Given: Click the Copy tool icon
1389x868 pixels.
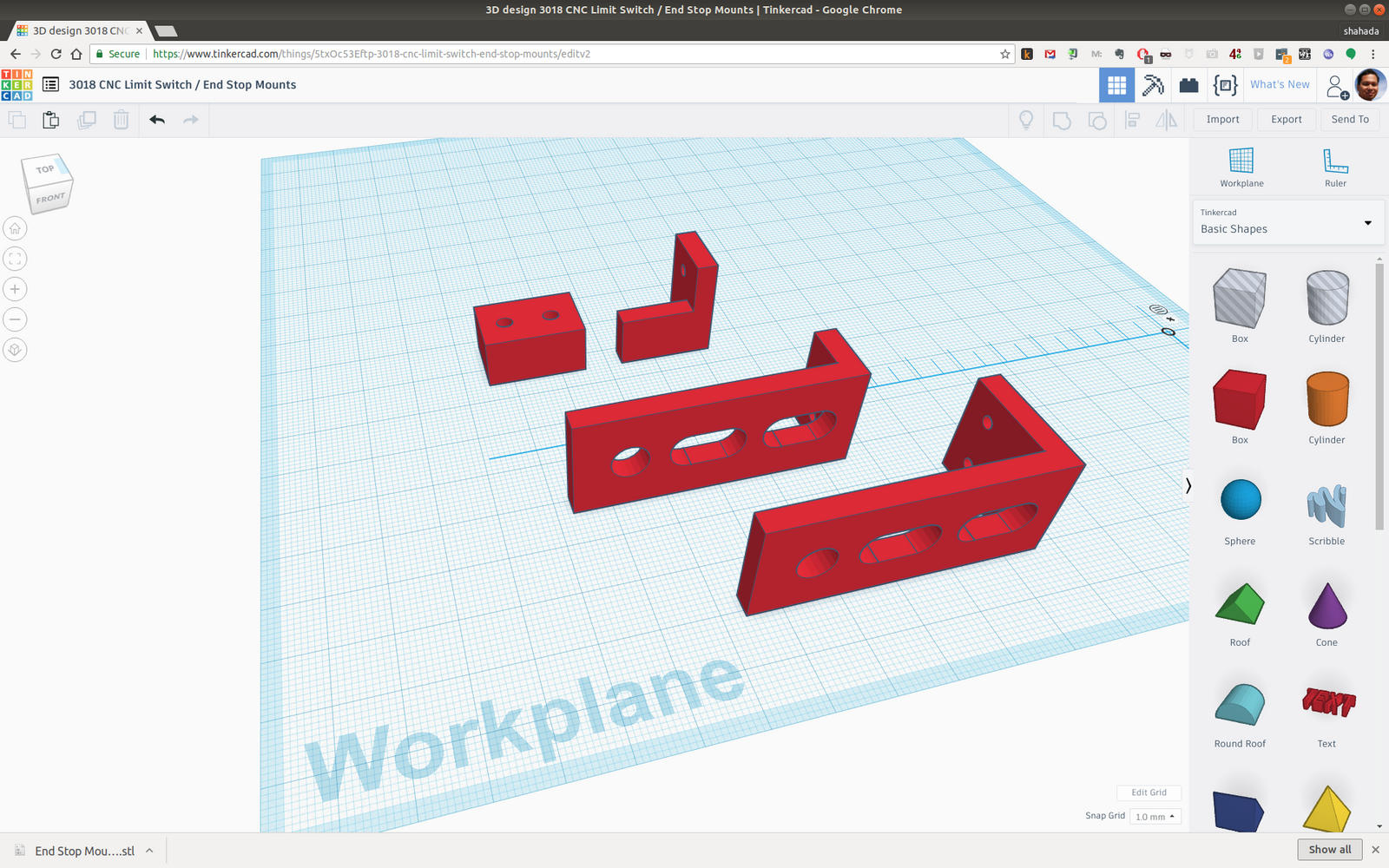Looking at the screenshot, I should (x=17, y=120).
